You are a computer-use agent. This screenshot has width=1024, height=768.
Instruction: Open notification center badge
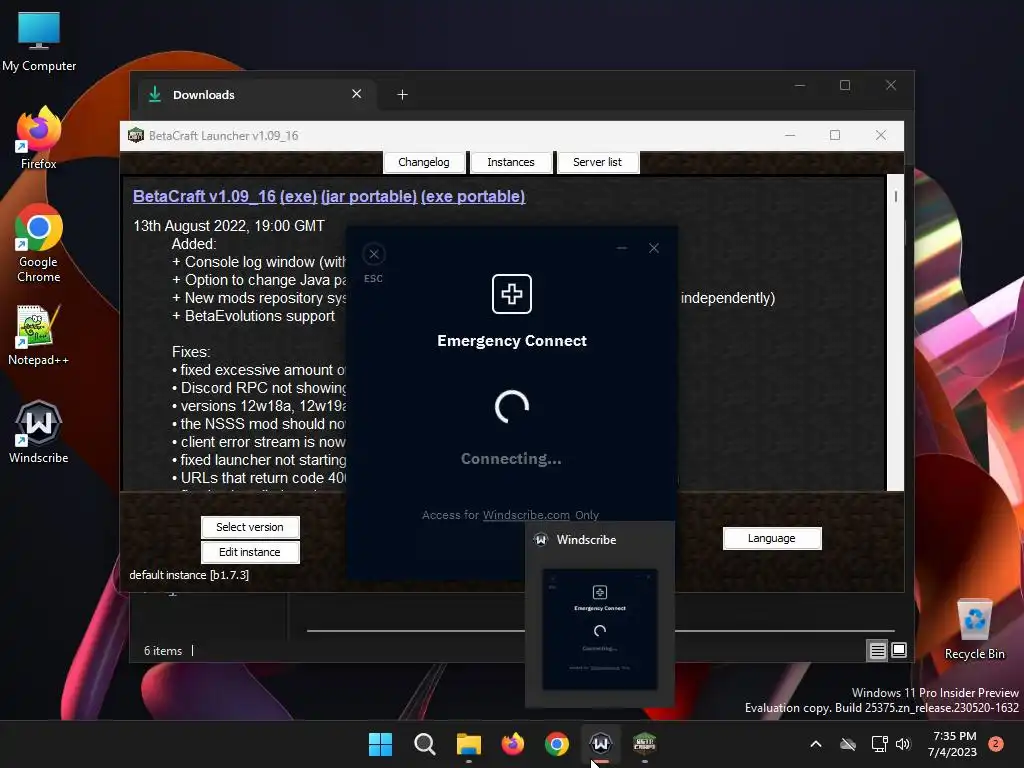(996, 743)
